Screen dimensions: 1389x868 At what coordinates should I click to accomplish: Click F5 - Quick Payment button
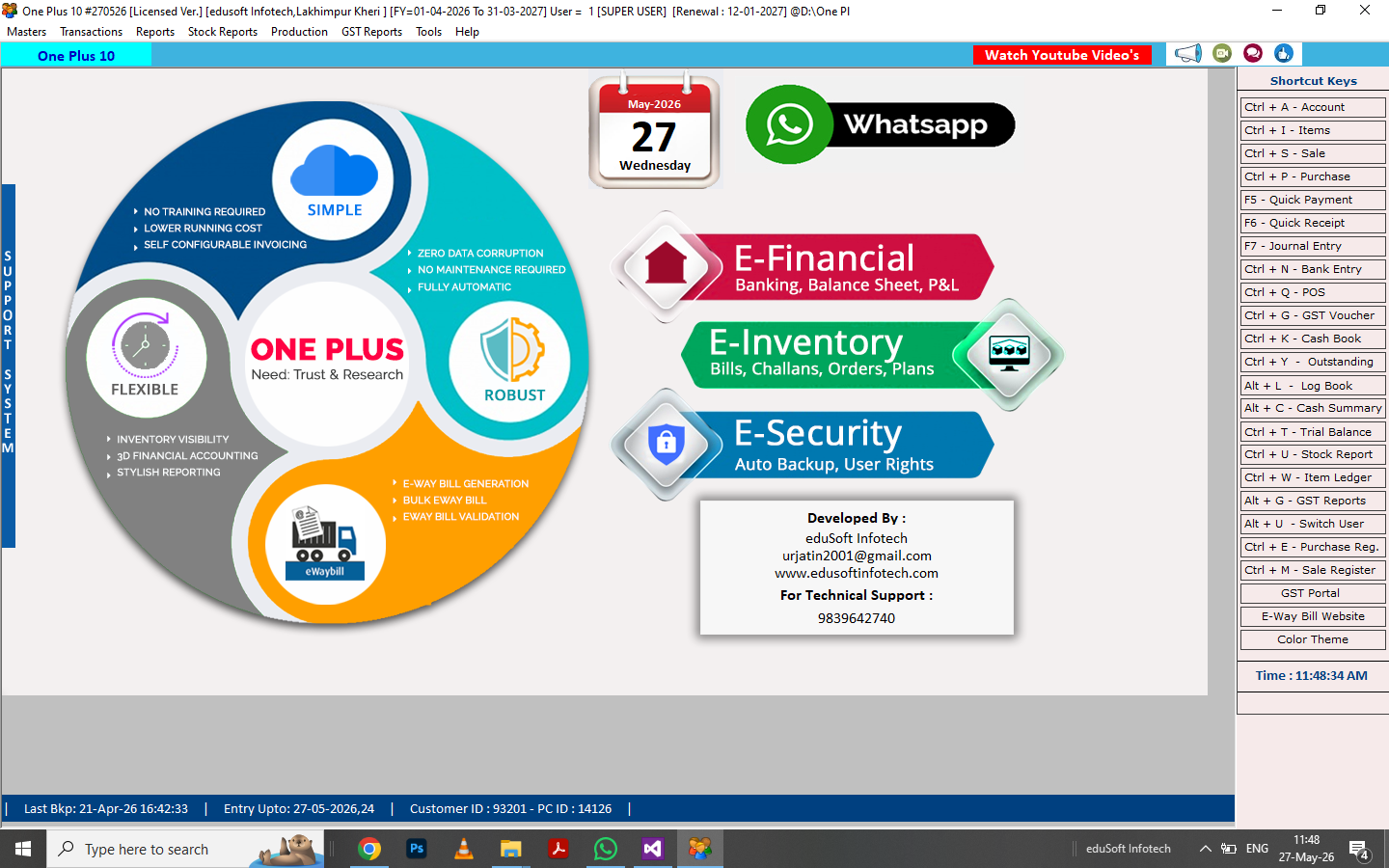click(x=1313, y=200)
